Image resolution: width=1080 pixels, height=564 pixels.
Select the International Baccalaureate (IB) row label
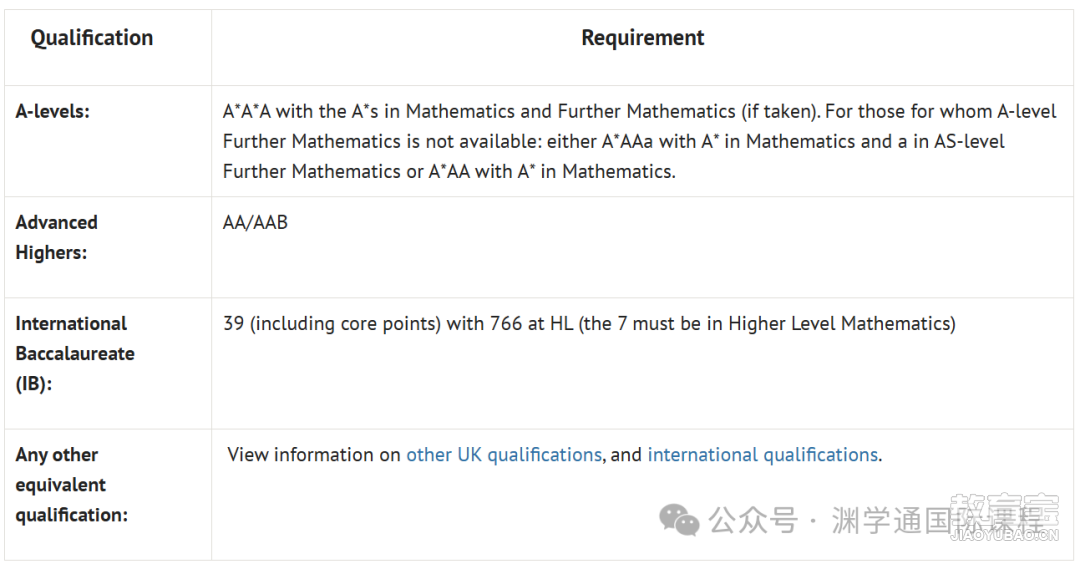click(75, 353)
